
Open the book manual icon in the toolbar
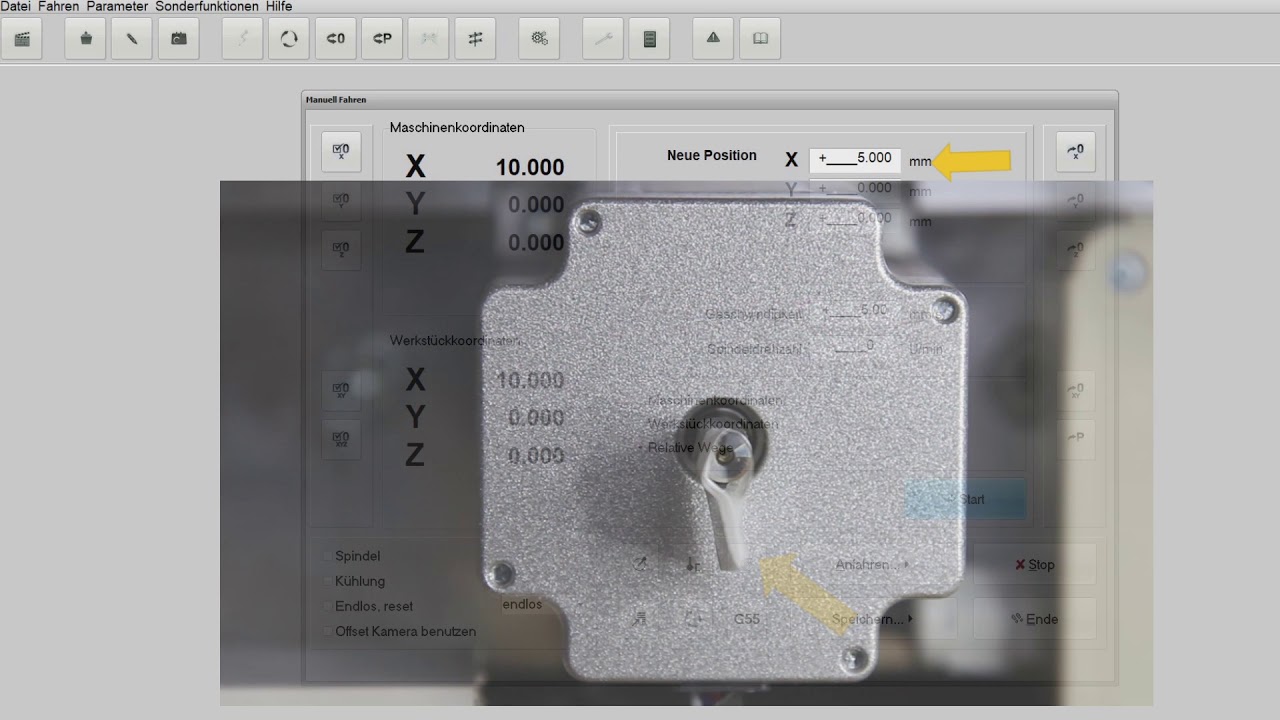[x=760, y=39]
